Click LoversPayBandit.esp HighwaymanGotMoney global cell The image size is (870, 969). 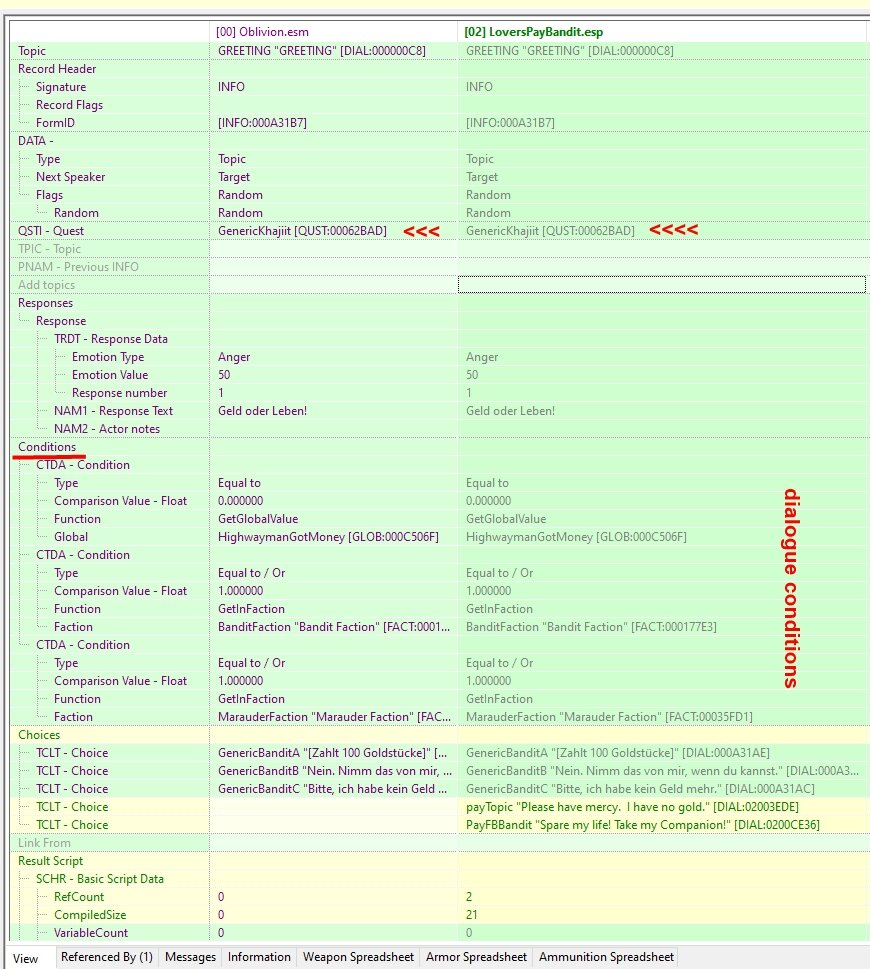tap(662, 536)
